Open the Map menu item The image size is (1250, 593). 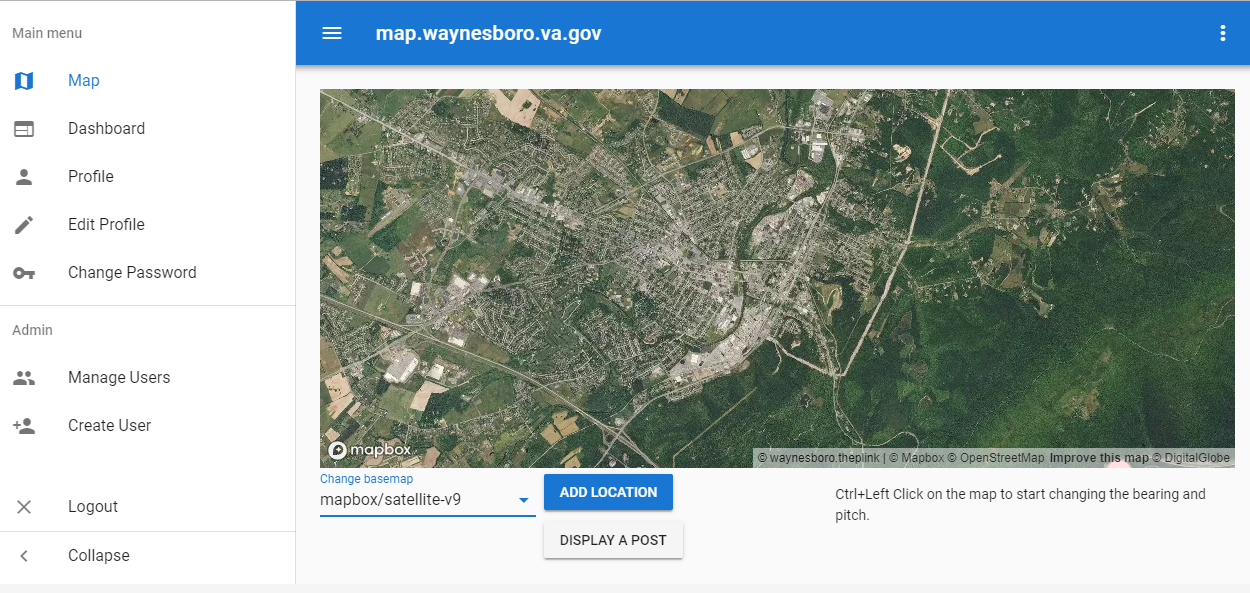click(x=148, y=80)
